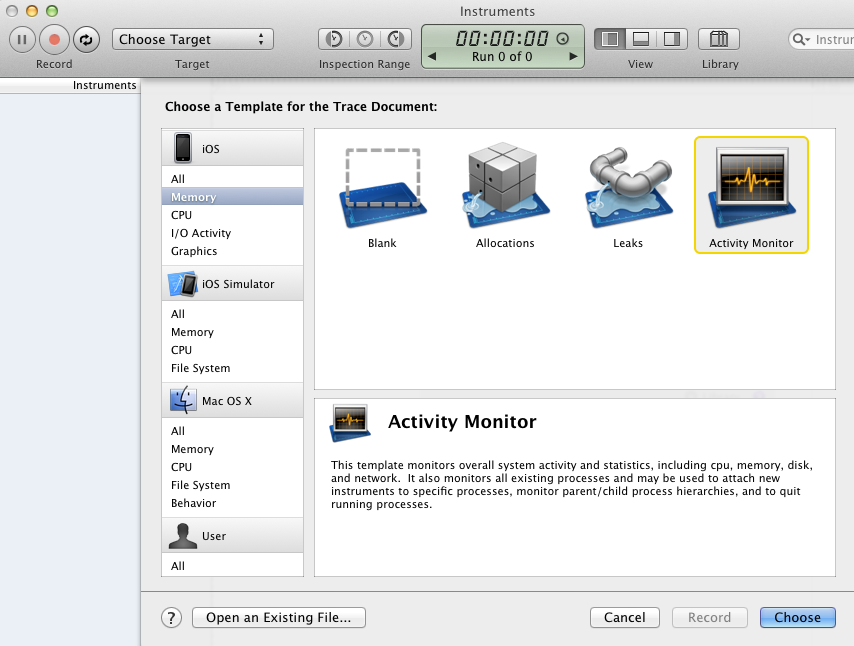Open the Library panel

719,39
